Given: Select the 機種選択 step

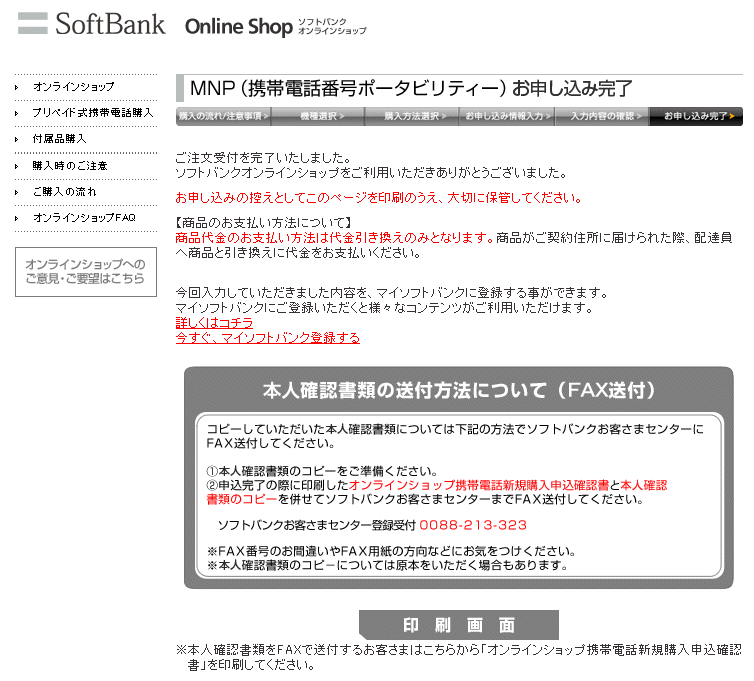Looking at the screenshot, I should [318, 116].
